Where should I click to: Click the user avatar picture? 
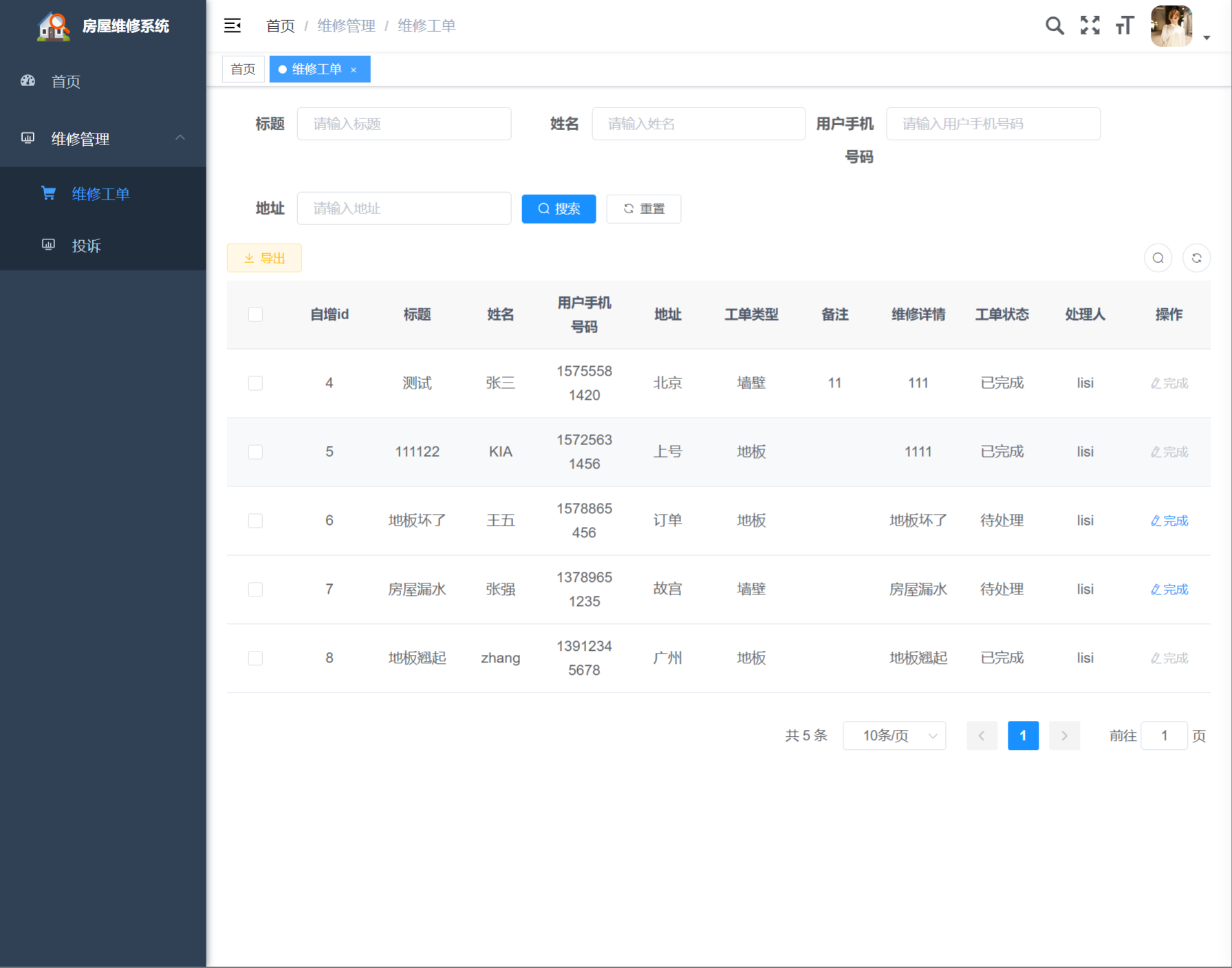pos(1171,26)
